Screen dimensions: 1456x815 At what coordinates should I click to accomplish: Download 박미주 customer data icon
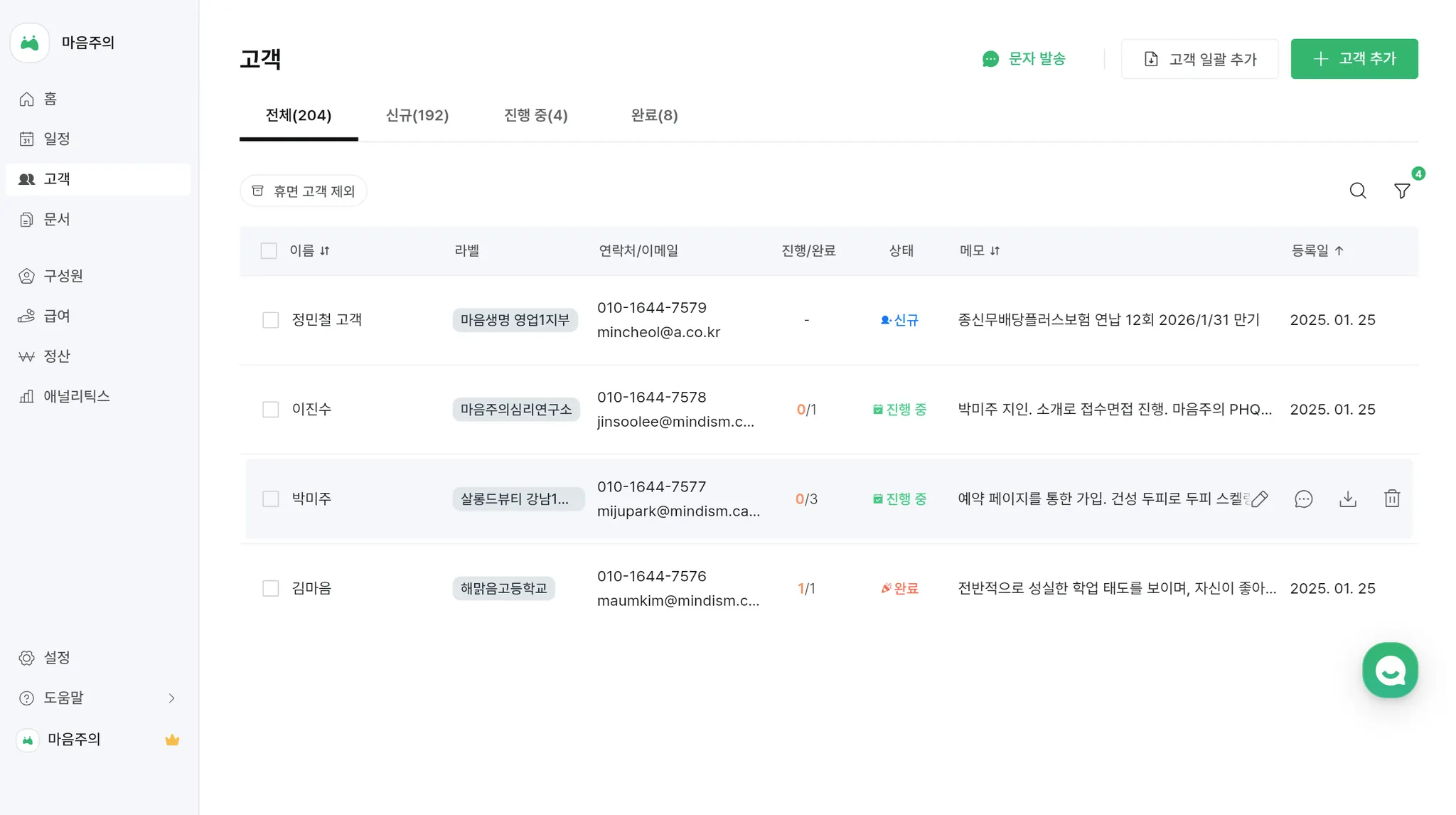[1347, 499]
